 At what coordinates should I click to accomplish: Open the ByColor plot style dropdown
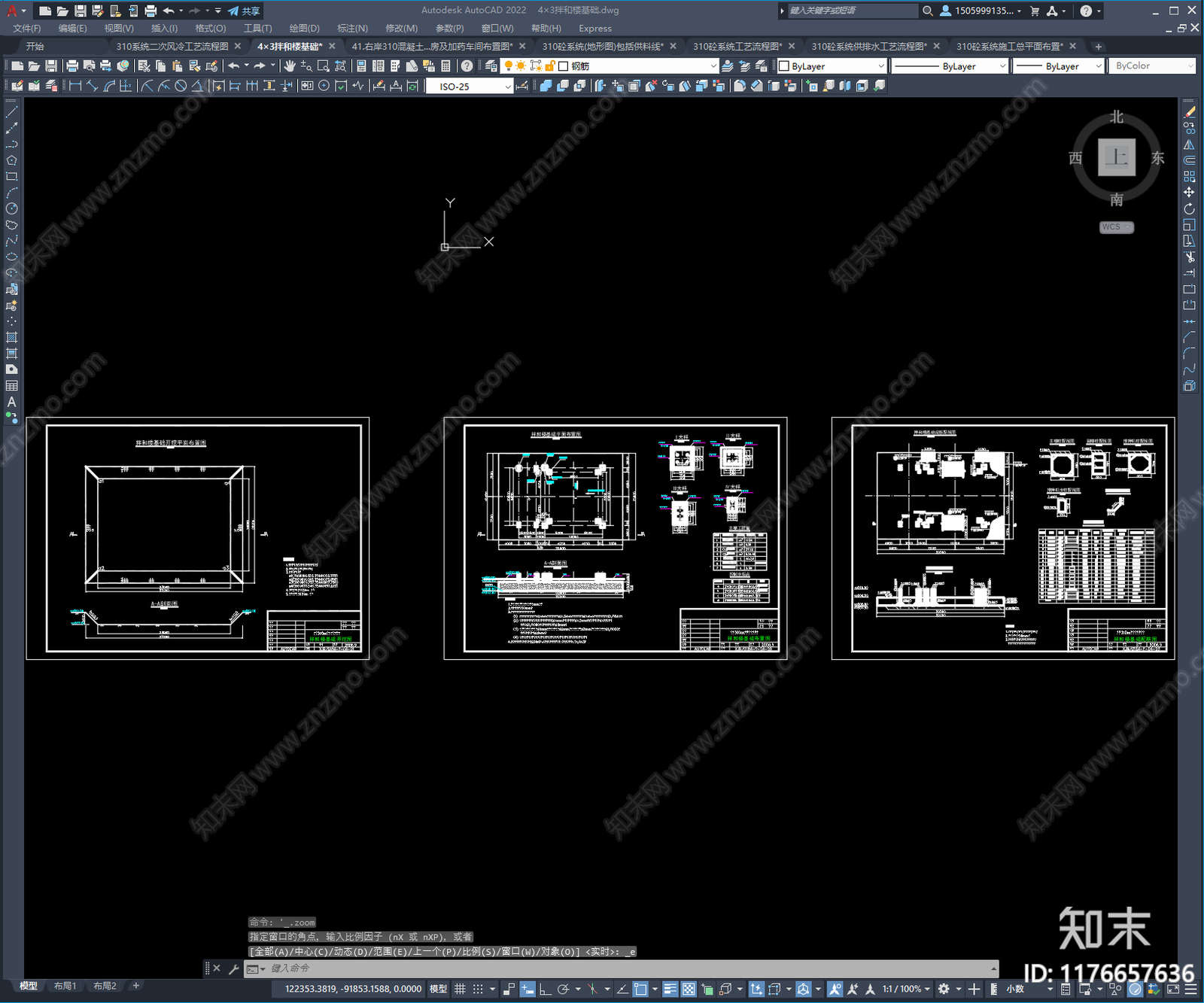coord(1152,66)
